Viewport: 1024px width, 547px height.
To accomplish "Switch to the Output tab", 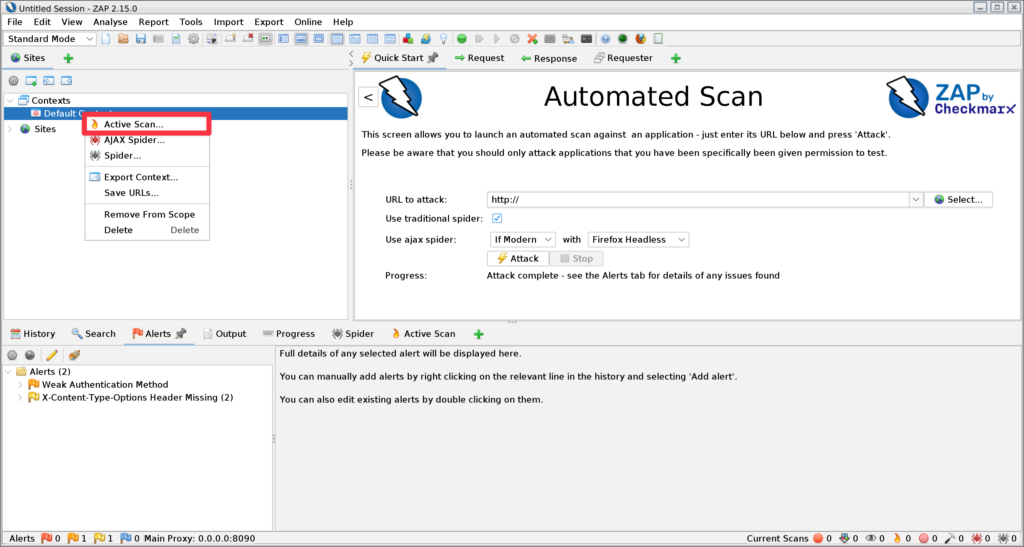I will coord(224,334).
